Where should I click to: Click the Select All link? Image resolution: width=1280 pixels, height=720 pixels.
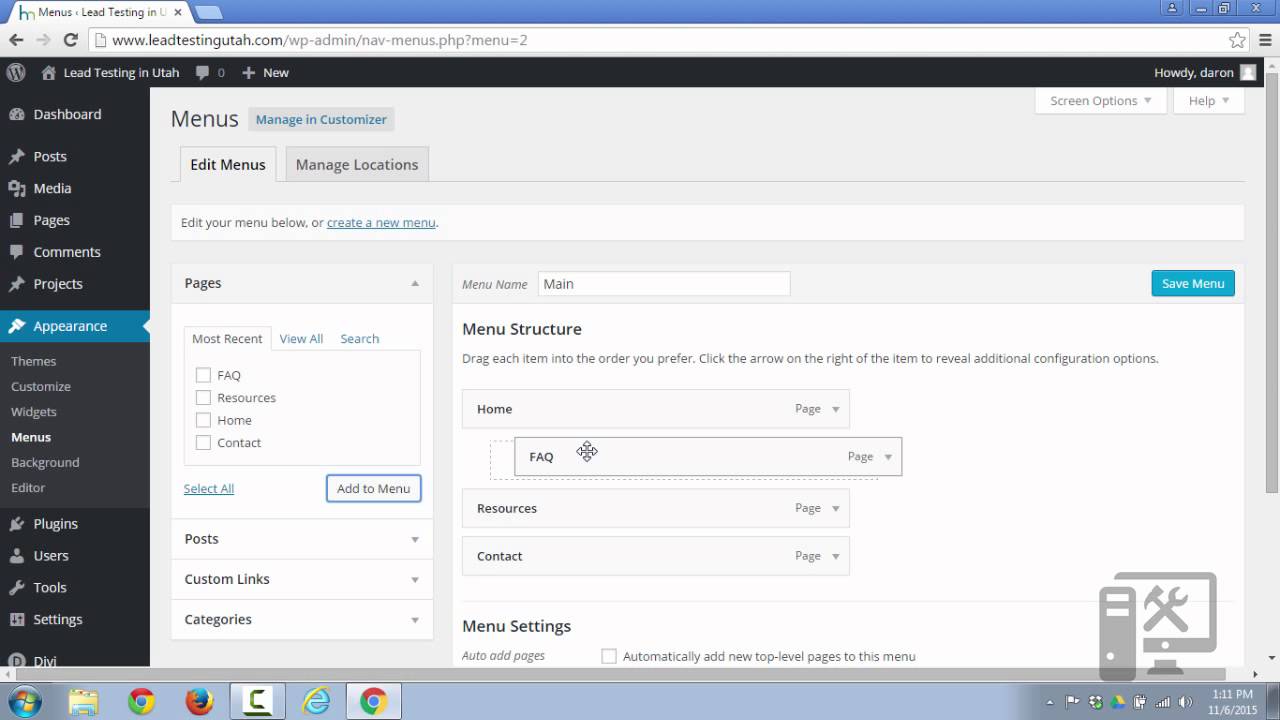[209, 488]
